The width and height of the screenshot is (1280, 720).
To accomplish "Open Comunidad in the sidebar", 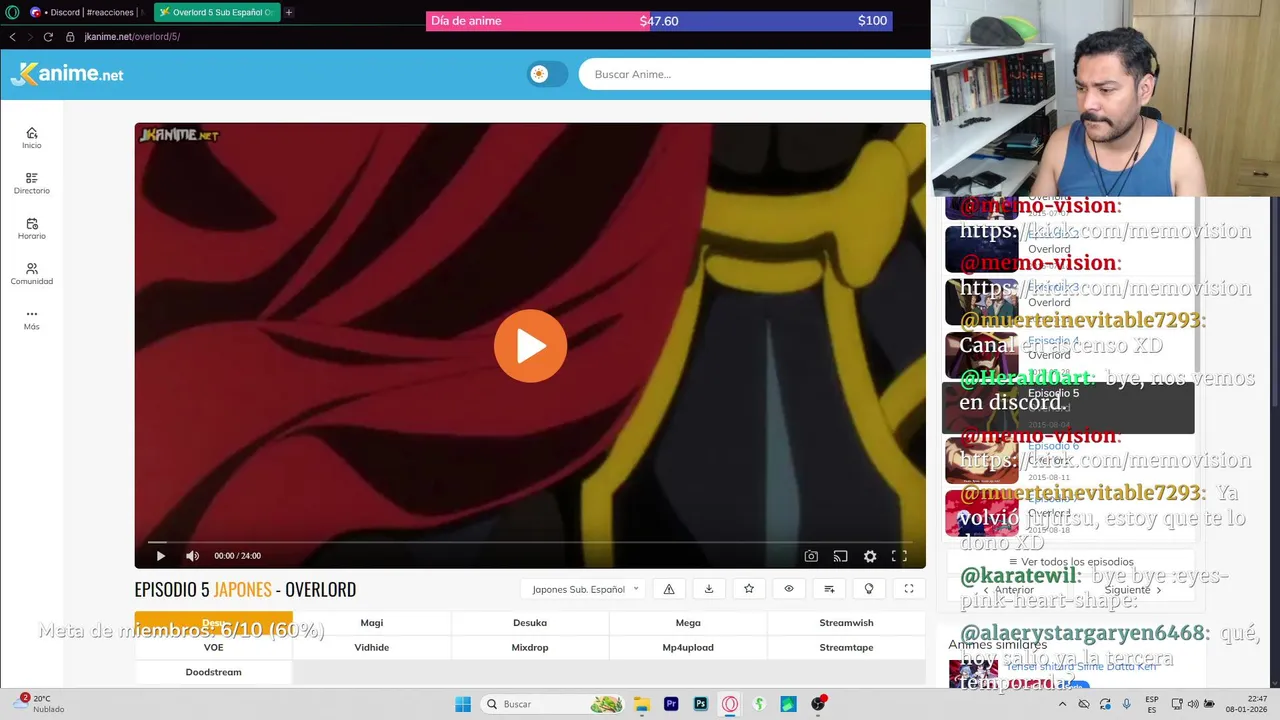I will pos(32,274).
